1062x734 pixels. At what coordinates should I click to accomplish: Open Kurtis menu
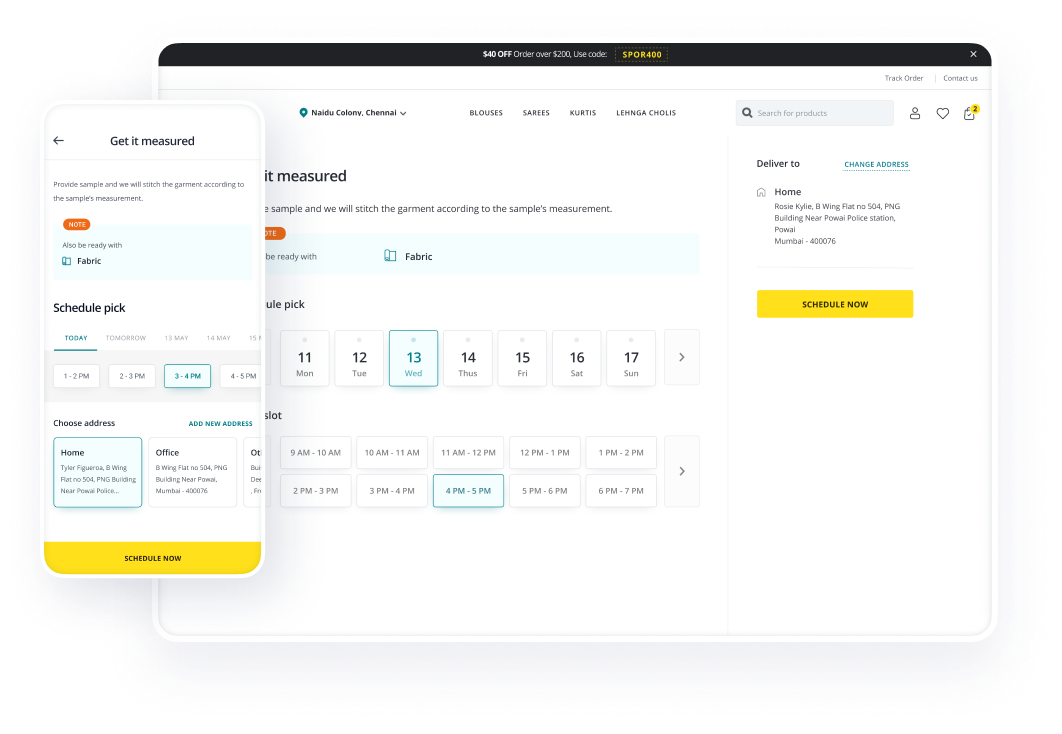pyautogui.click(x=583, y=113)
